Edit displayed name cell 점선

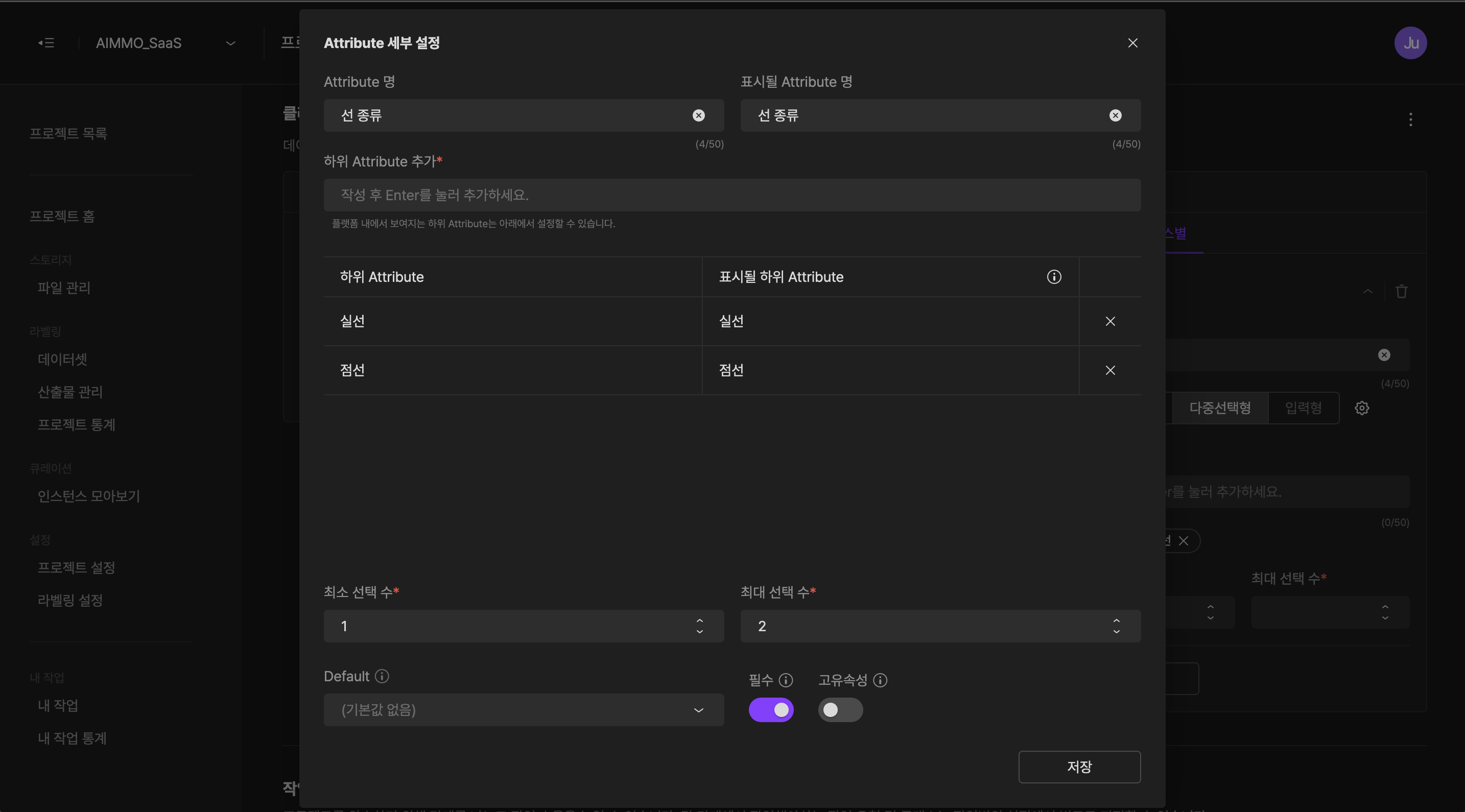coord(891,370)
